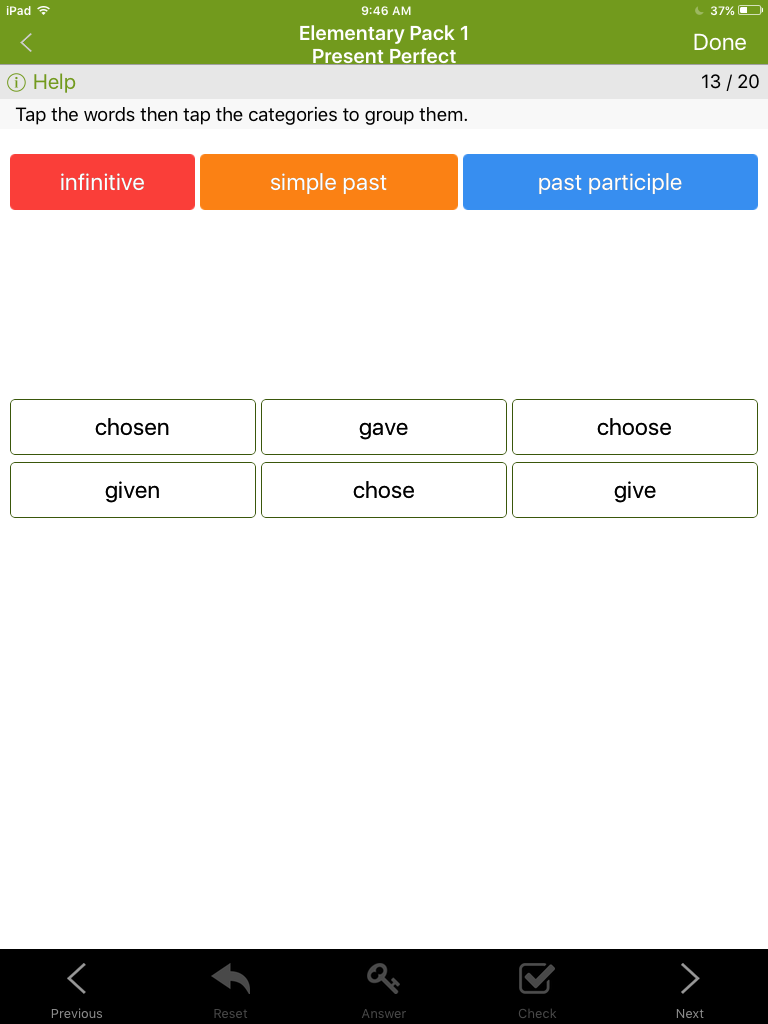768x1024 pixels.
Task: Select the word "chose"
Action: (x=384, y=490)
